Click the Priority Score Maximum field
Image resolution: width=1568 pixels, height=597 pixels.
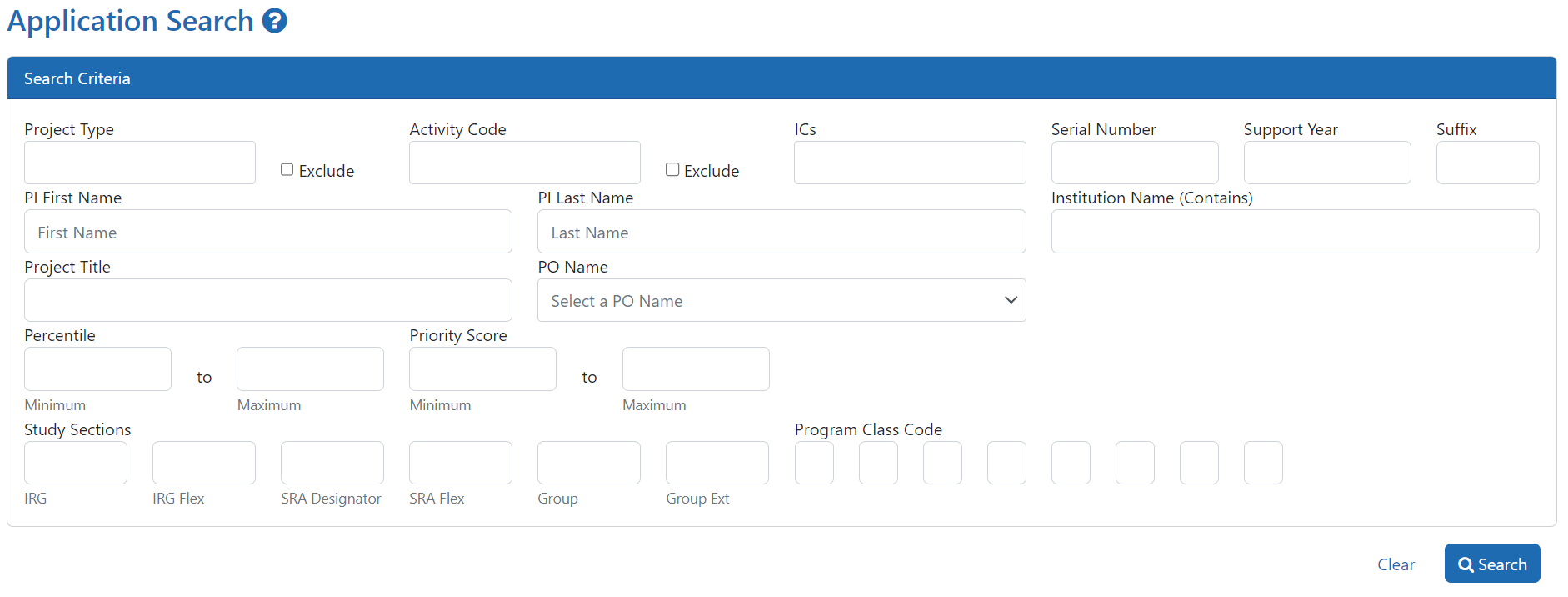pos(696,369)
